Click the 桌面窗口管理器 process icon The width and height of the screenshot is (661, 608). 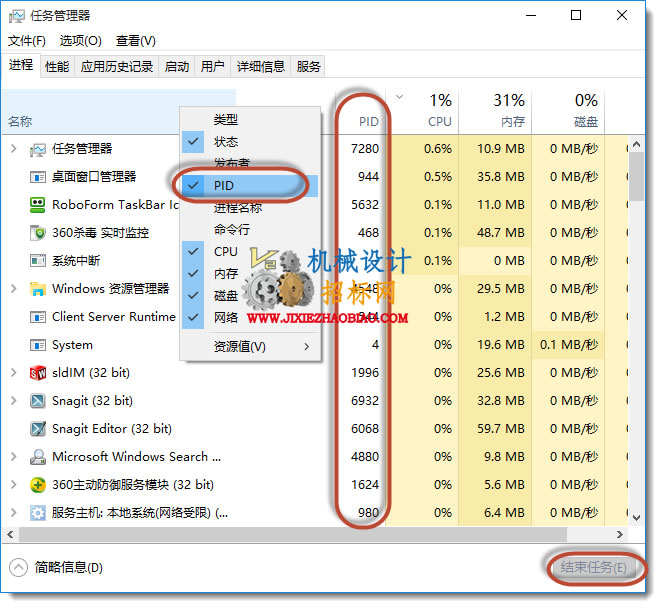[38, 177]
